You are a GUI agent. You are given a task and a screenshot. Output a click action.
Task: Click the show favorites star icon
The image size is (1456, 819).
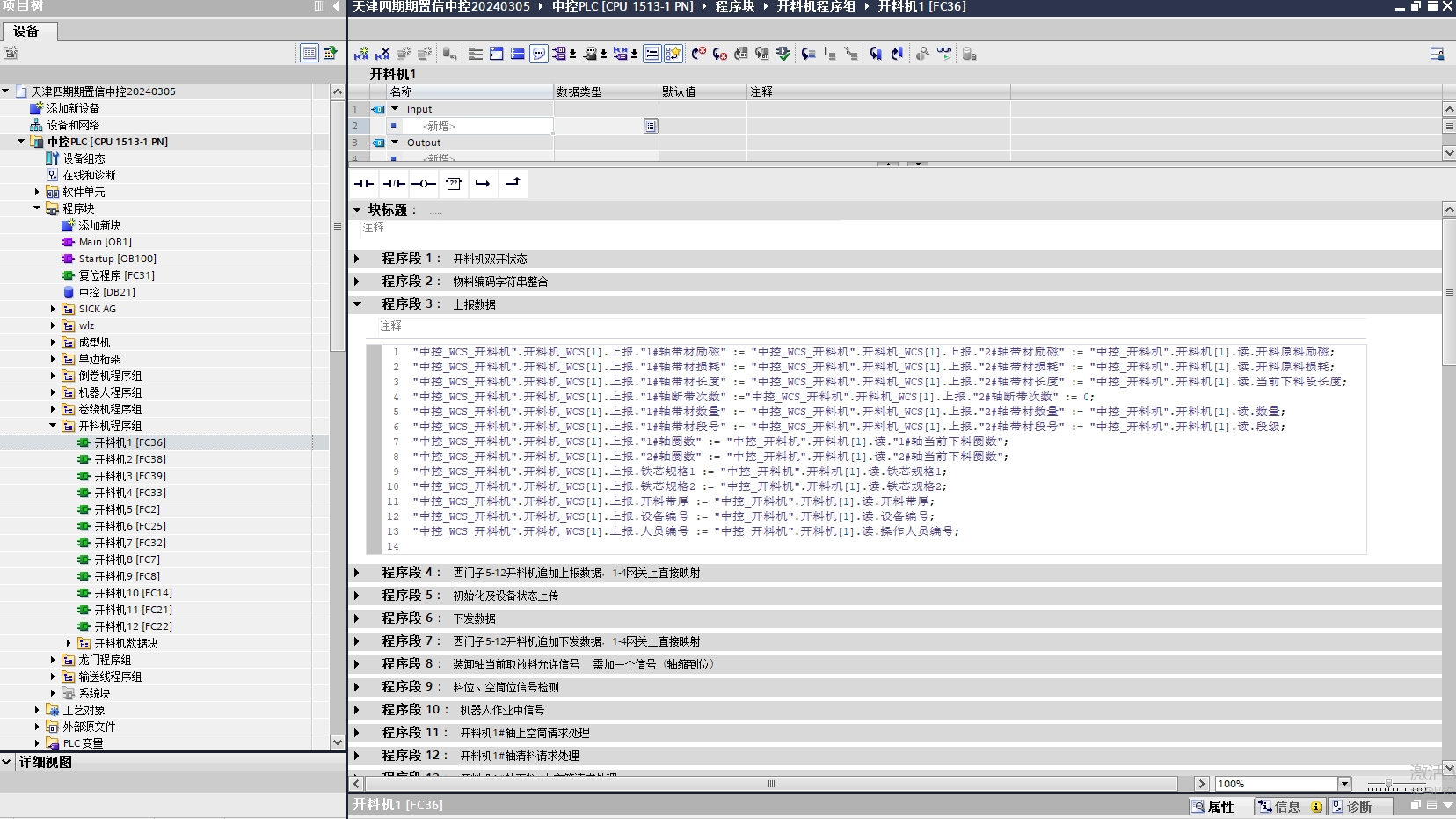673,54
